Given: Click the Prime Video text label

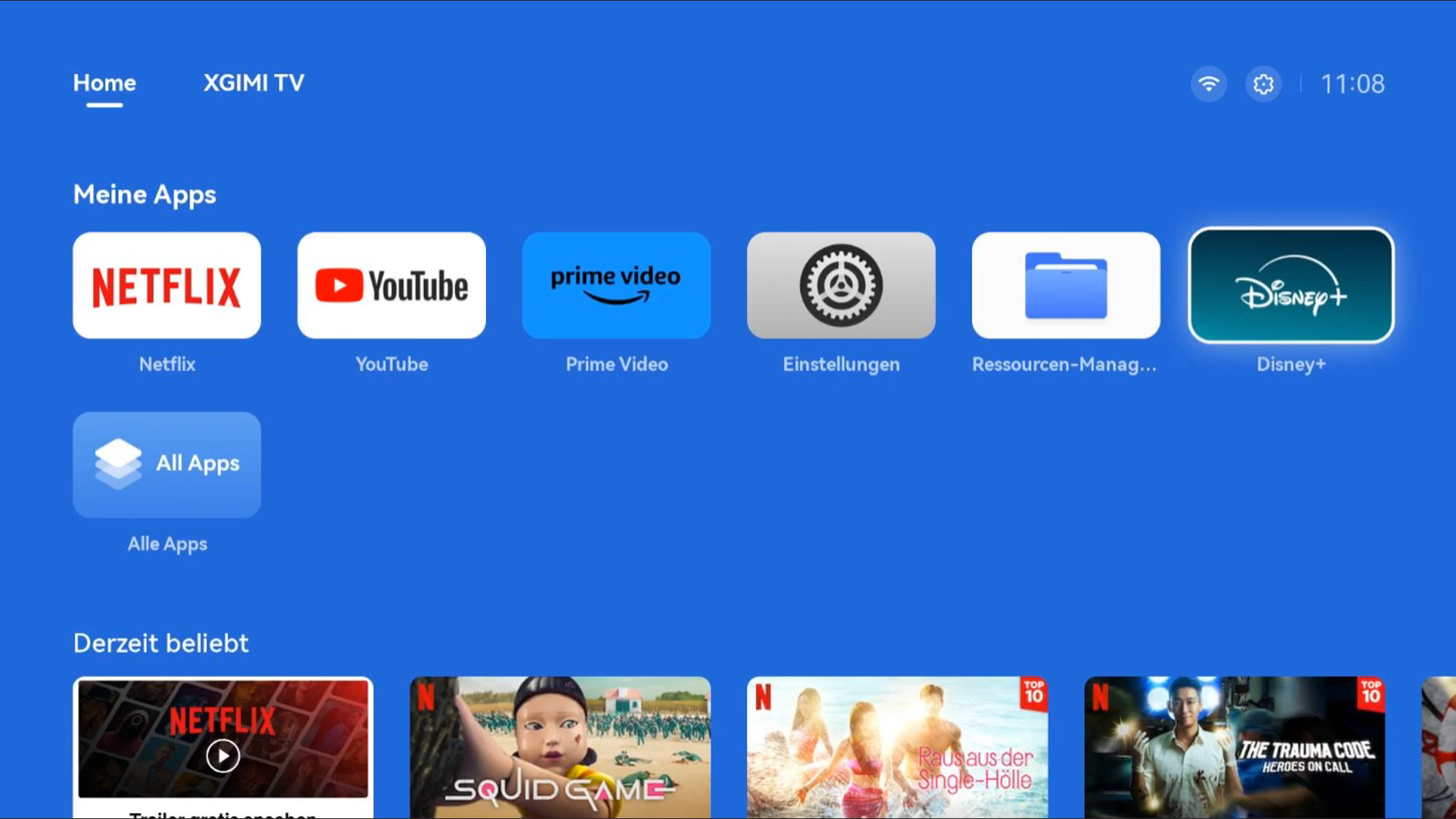Looking at the screenshot, I should click(617, 364).
